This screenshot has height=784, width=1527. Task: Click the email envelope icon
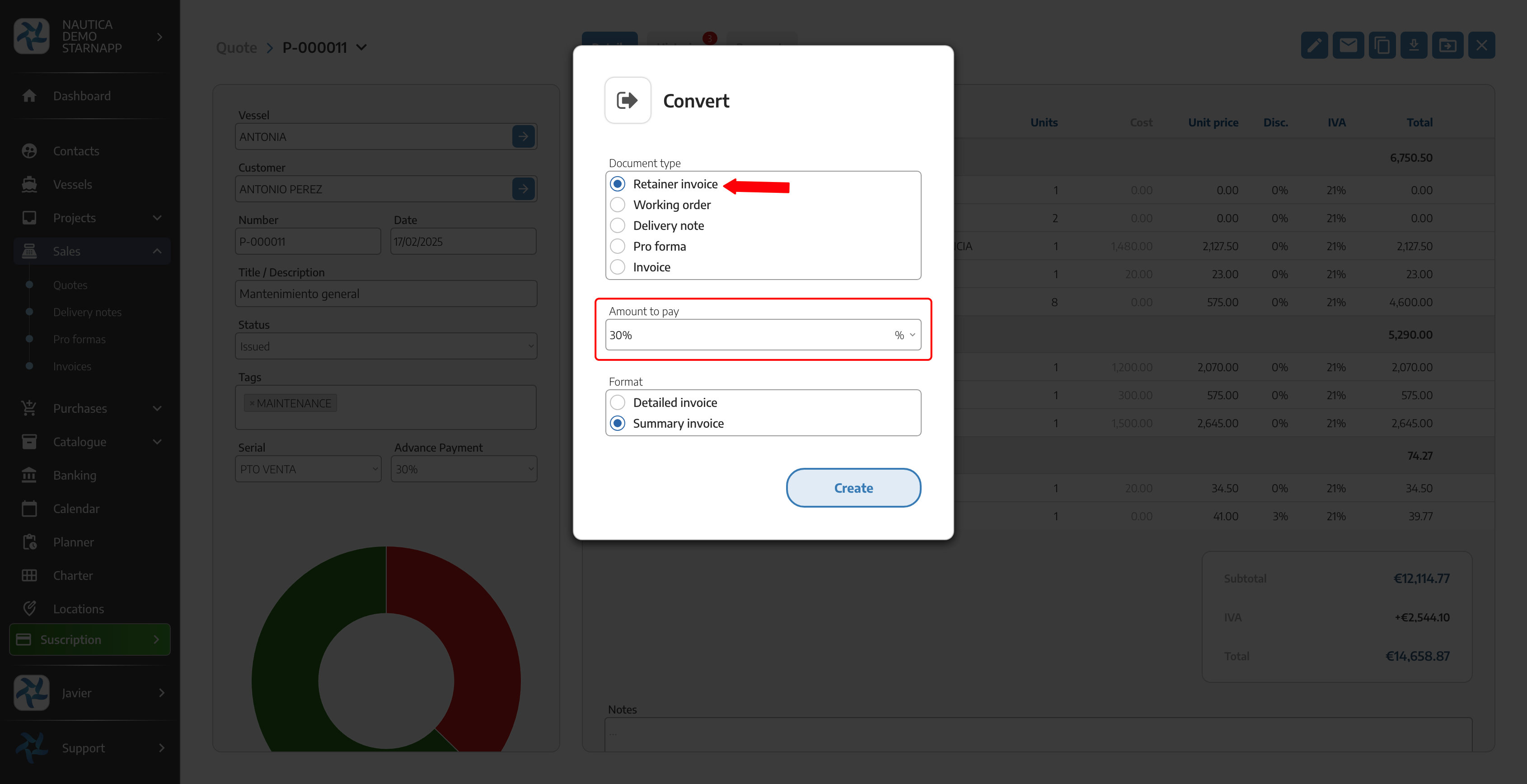coord(1348,46)
